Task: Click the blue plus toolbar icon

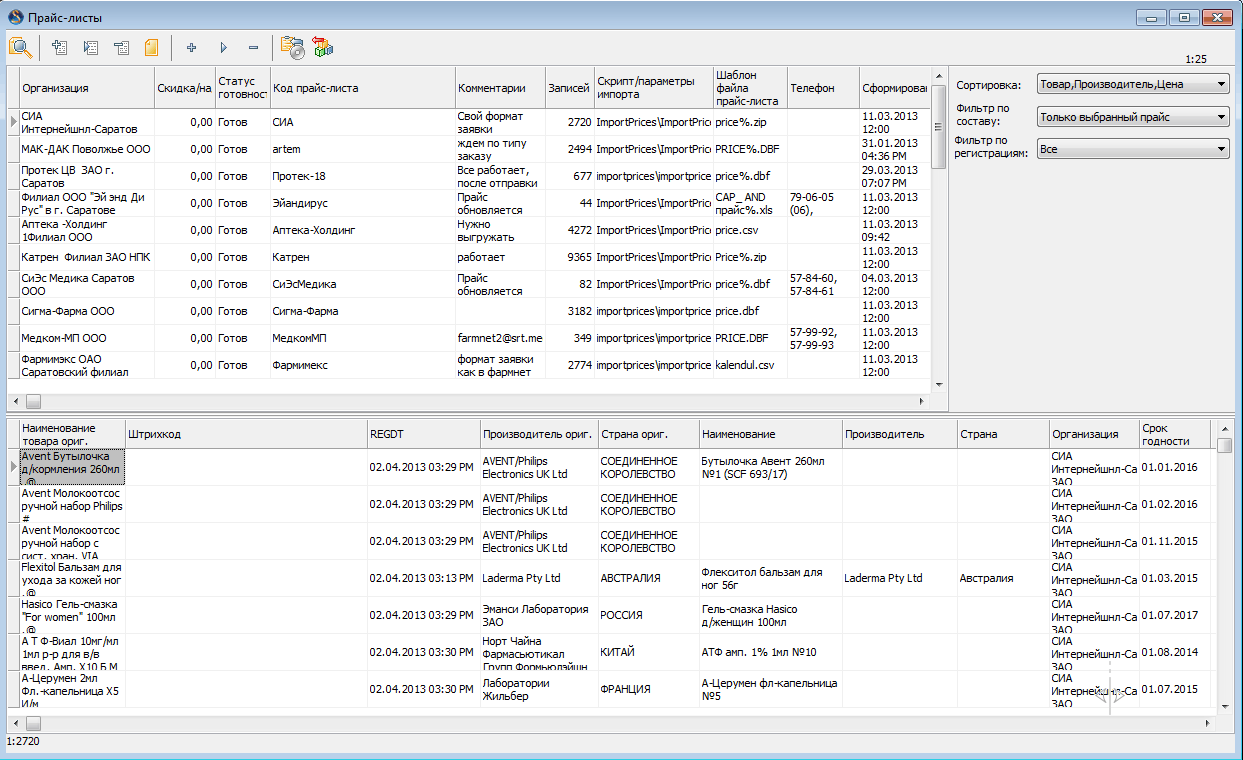Action: click(x=192, y=47)
